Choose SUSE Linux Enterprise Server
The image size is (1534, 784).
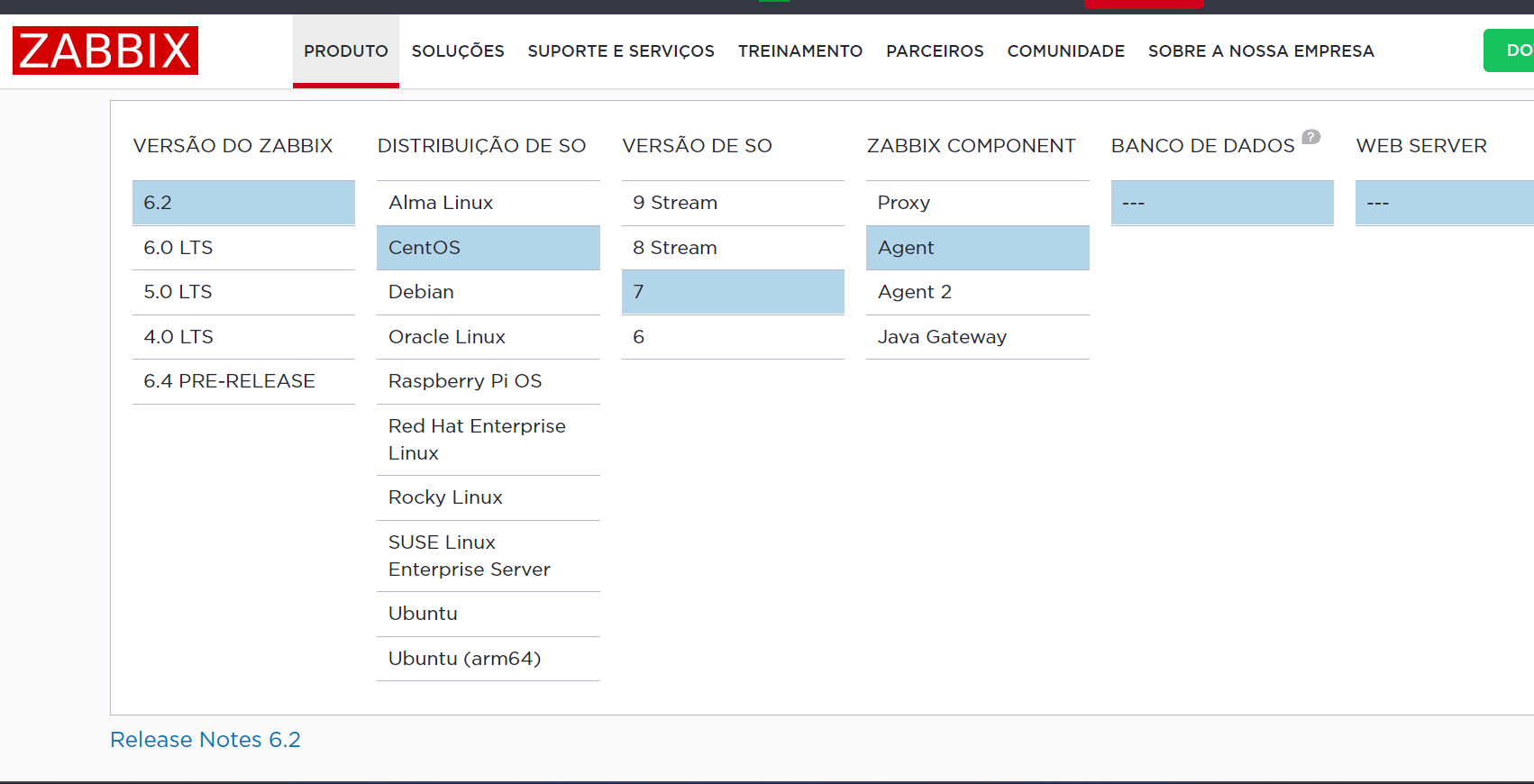(x=489, y=556)
